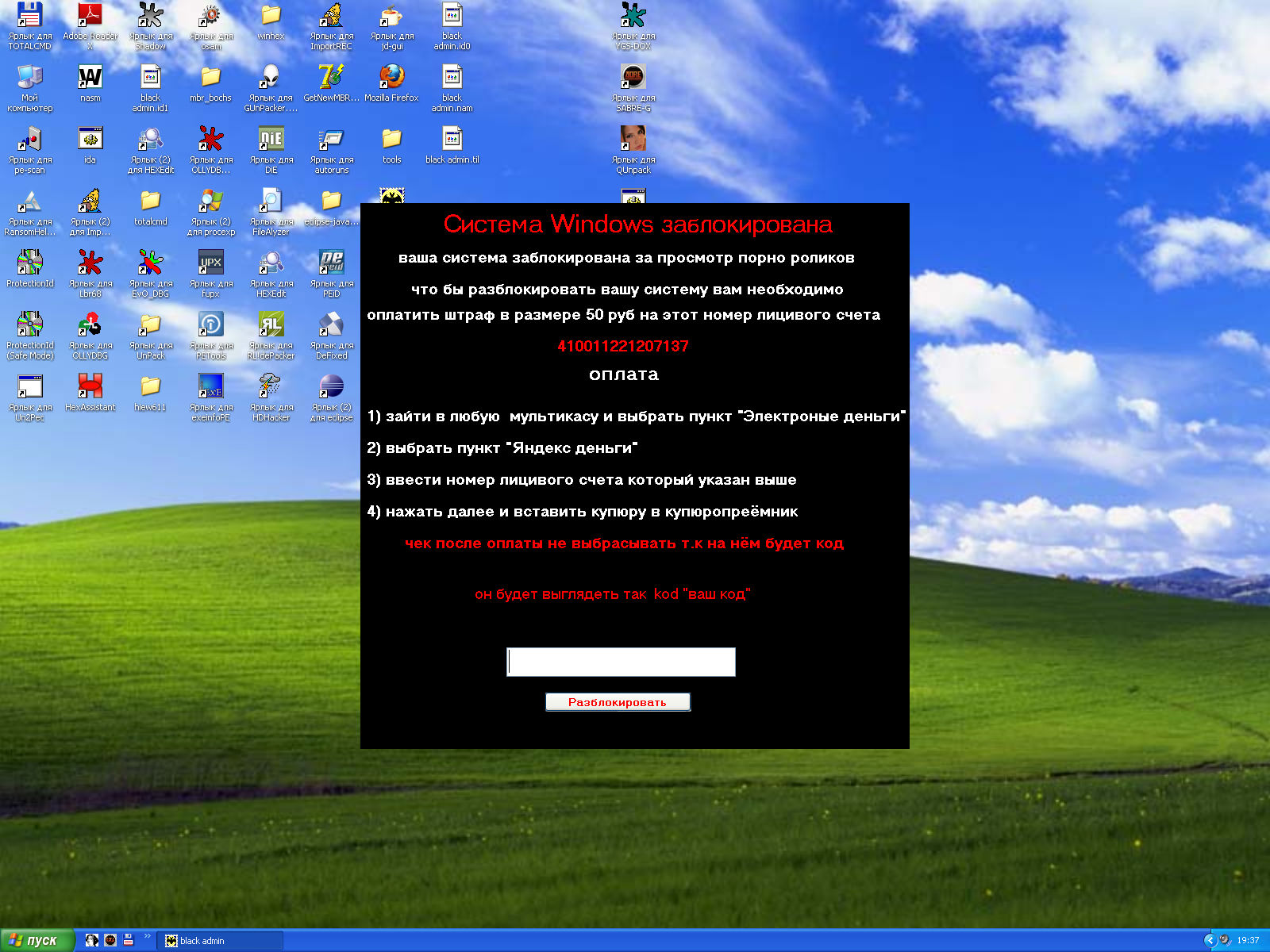Click the white 'оплата' heading text
1270x952 pixels.
tap(624, 374)
